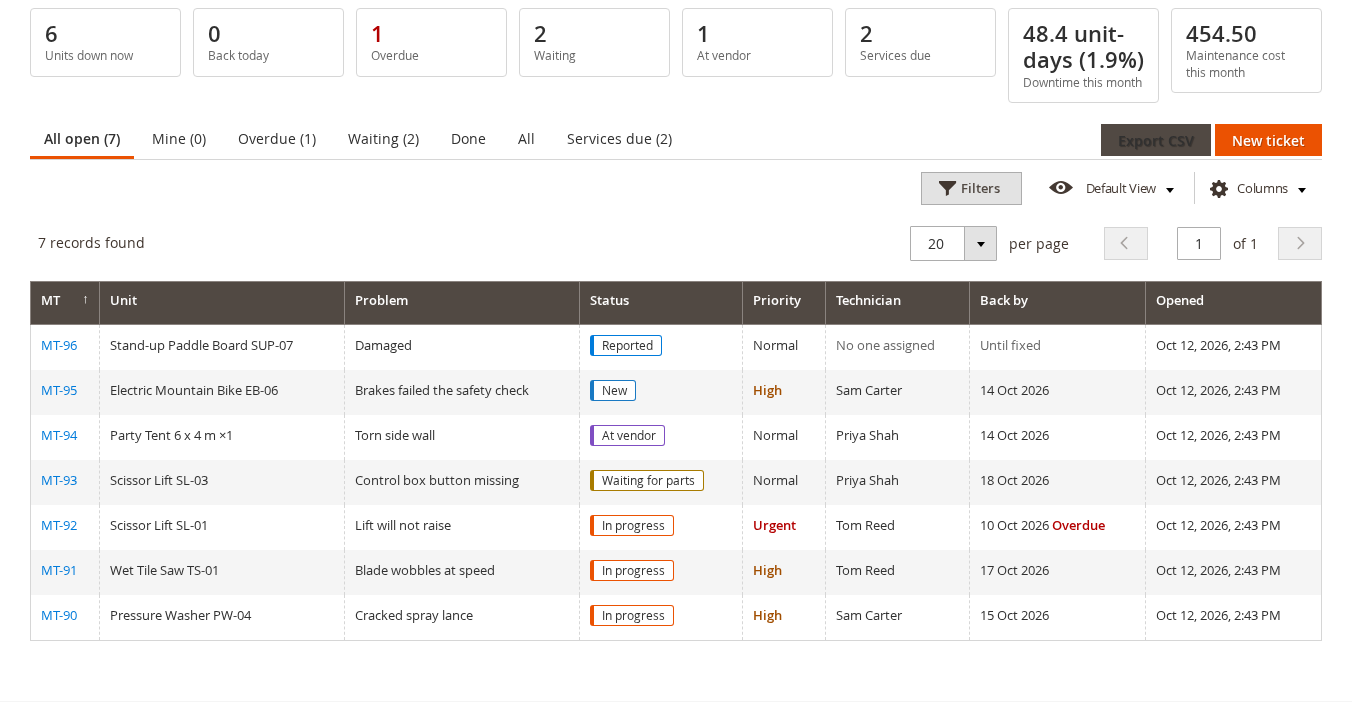This screenshot has width=1352, height=702.
Task: Click the Overdue summary card
Action: [x=431, y=42]
